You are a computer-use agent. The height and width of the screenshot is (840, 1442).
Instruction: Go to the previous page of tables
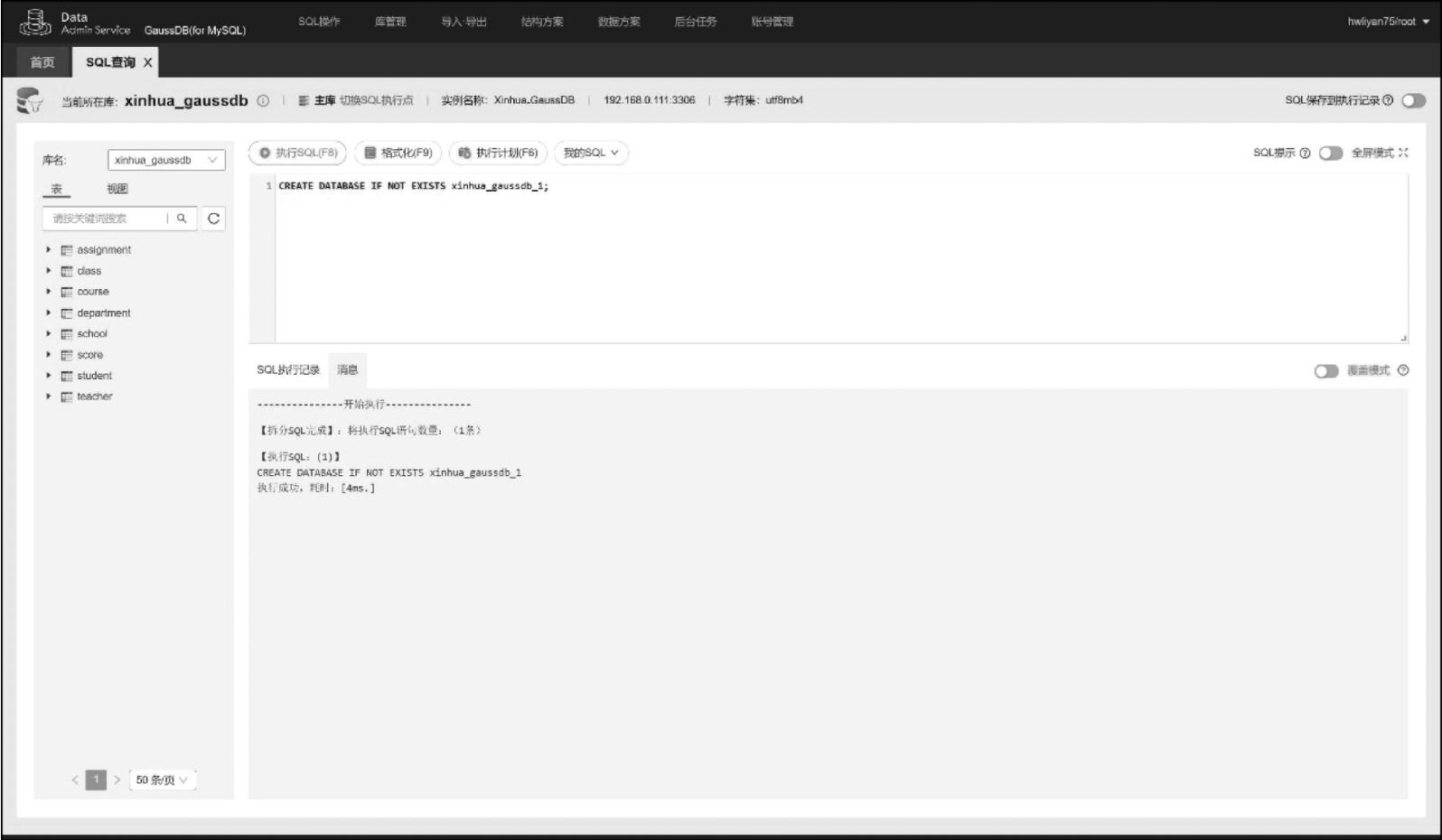(75, 779)
